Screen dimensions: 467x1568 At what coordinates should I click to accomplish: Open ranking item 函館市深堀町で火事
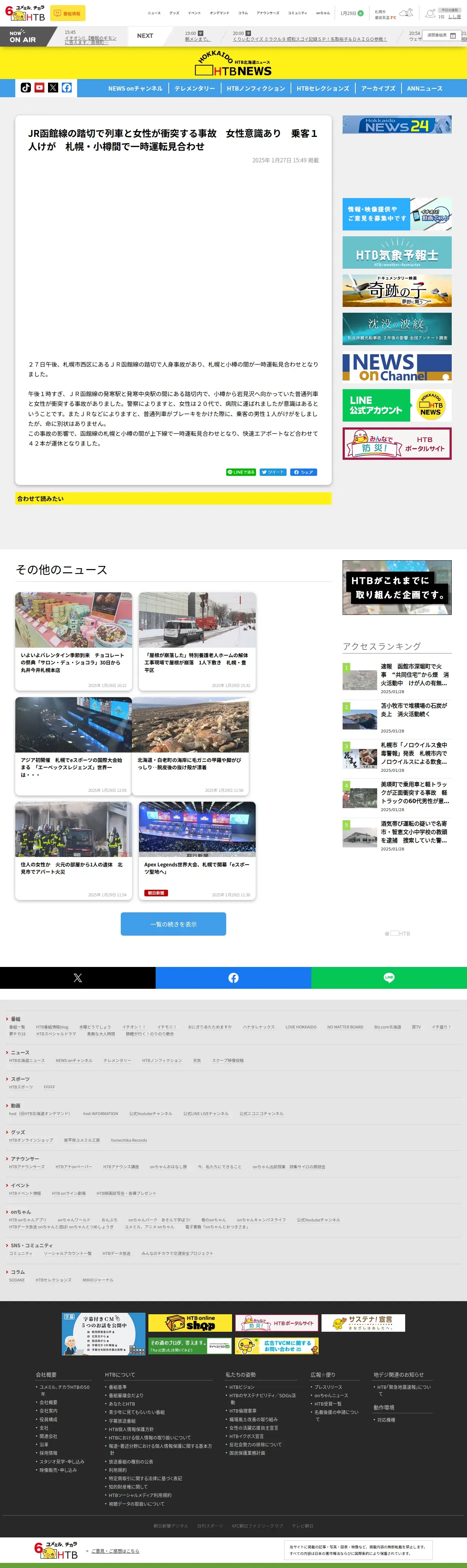point(397,678)
